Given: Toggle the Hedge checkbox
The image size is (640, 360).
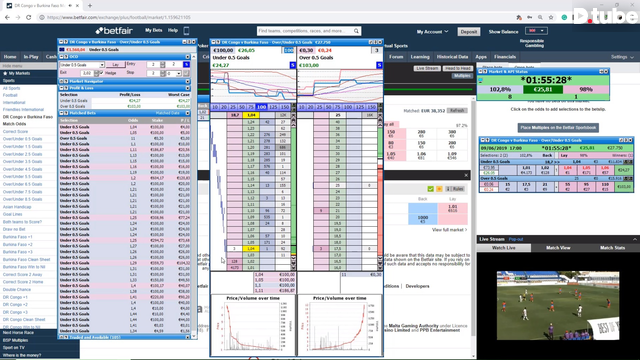Looking at the screenshot, I should [101, 73].
